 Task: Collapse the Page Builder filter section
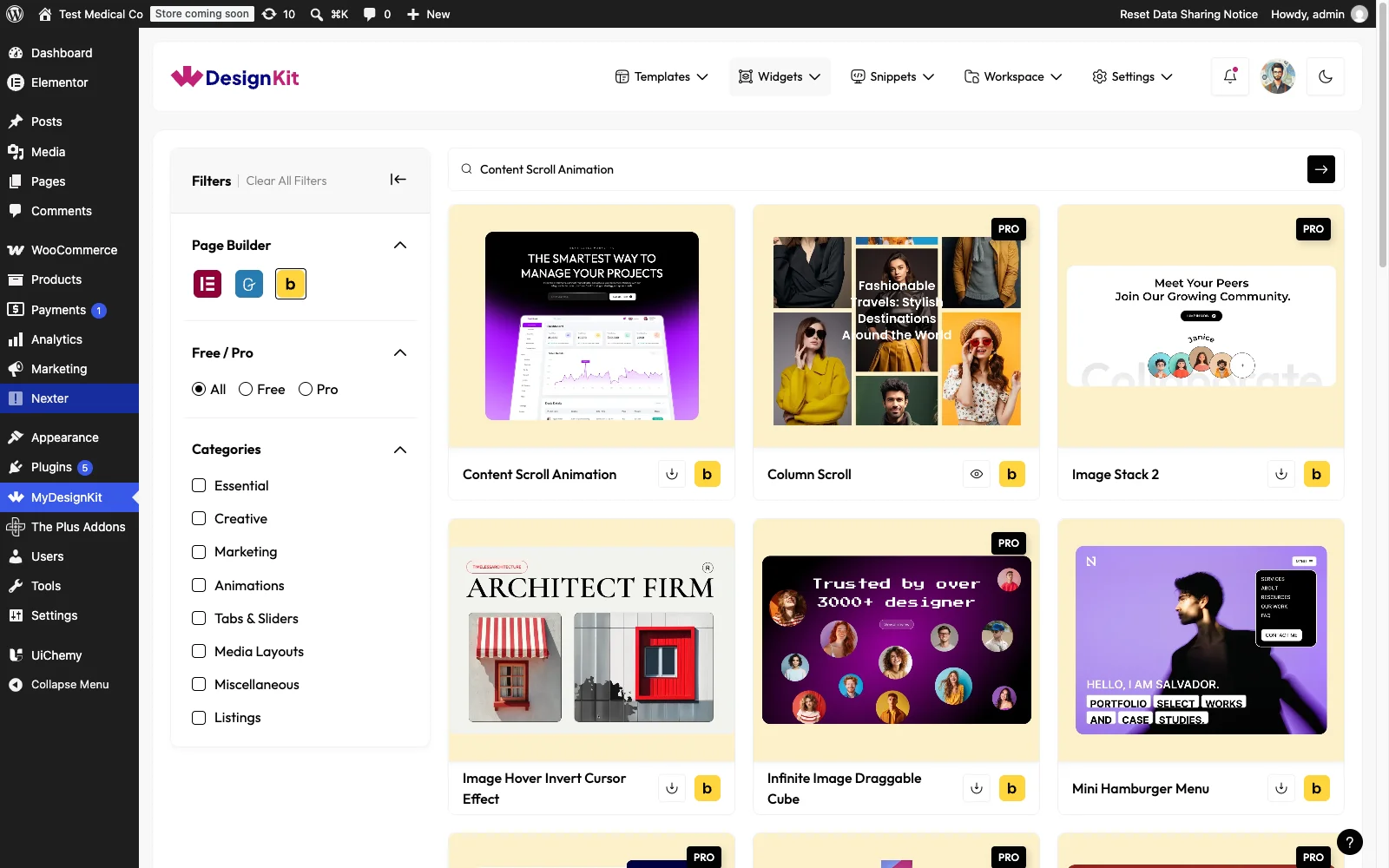click(x=400, y=245)
